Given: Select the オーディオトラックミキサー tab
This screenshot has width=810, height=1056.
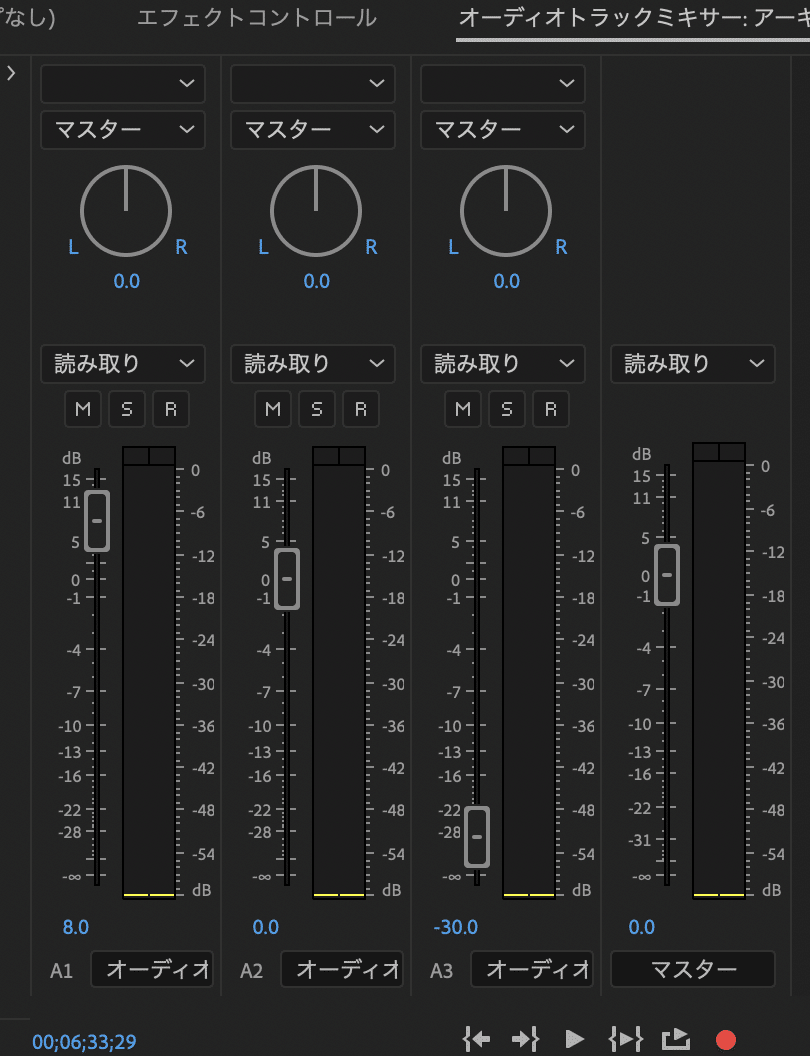Looking at the screenshot, I should click(x=620, y=17).
